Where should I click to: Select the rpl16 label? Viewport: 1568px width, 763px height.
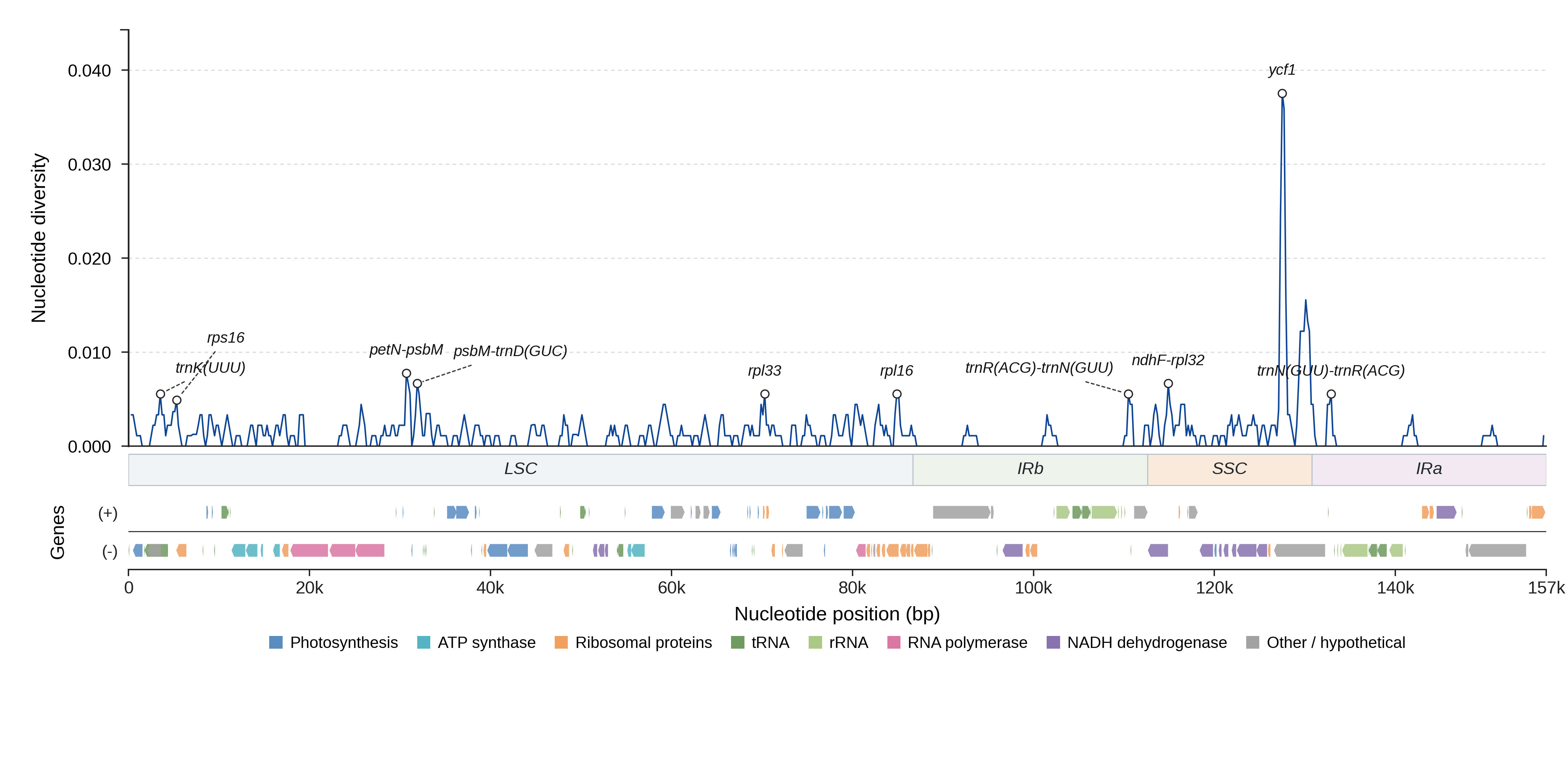click(x=896, y=370)
